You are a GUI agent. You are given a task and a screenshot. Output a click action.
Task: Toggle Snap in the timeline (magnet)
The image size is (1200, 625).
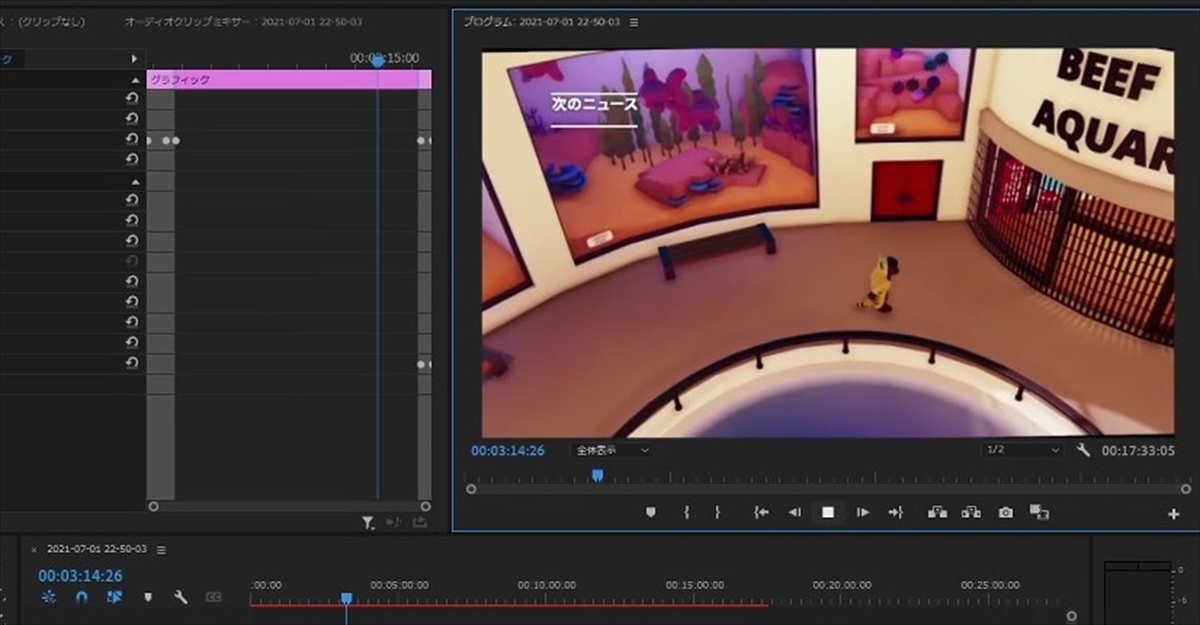pyautogui.click(x=82, y=597)
